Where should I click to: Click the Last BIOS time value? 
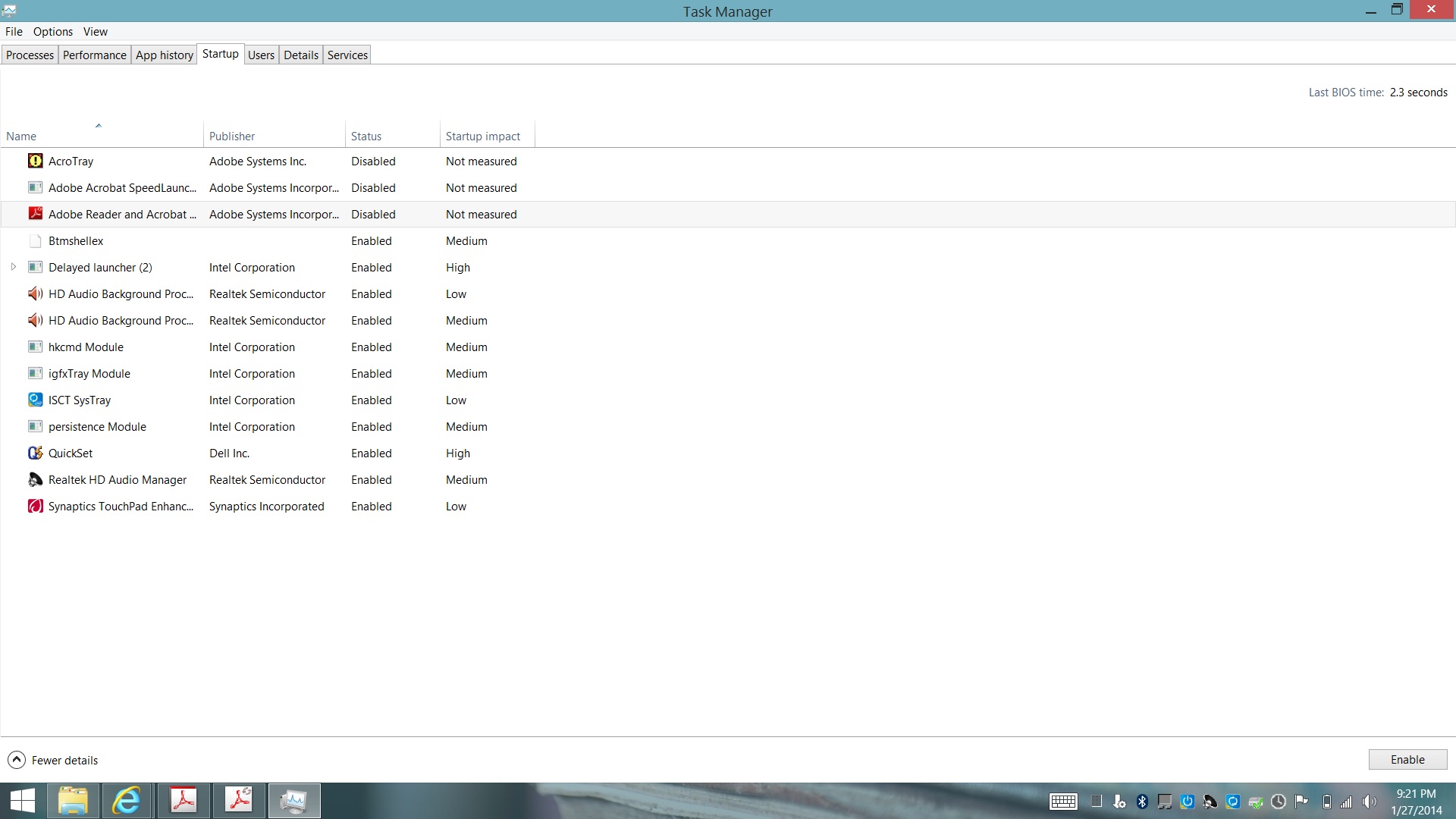(x=1418, y=92)
